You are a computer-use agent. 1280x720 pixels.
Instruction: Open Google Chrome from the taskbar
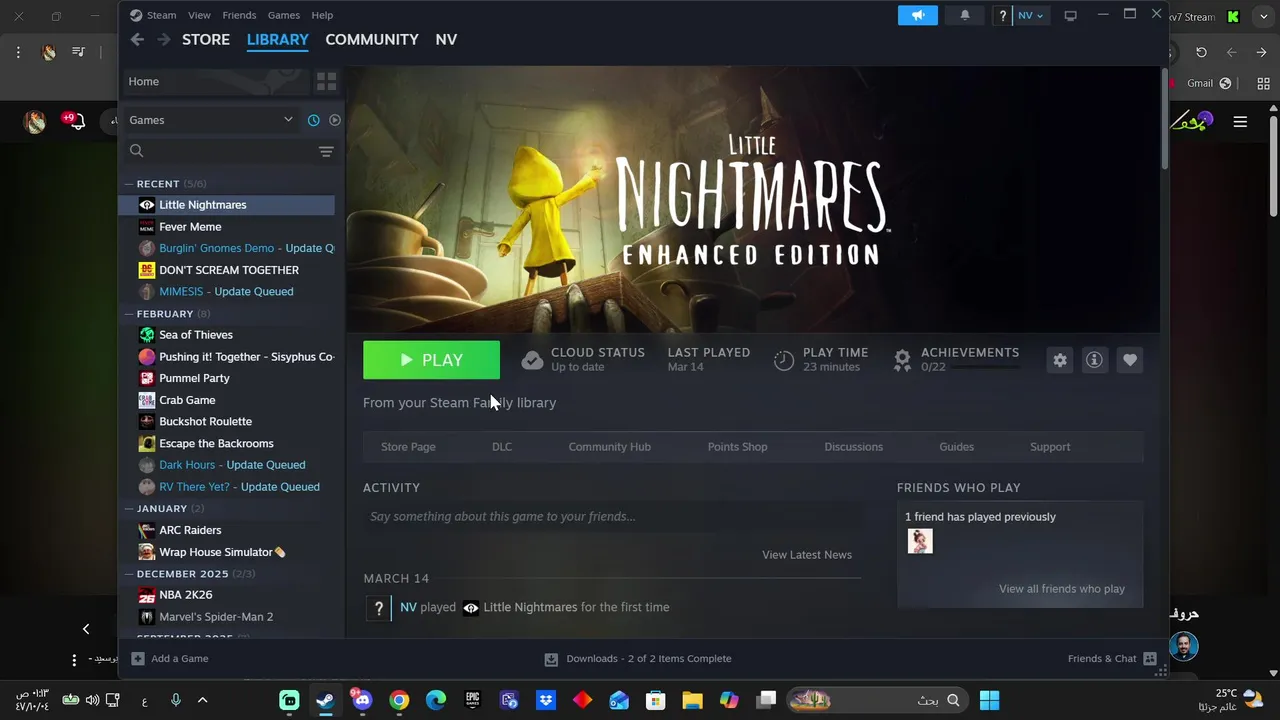[x=399, y=700]
